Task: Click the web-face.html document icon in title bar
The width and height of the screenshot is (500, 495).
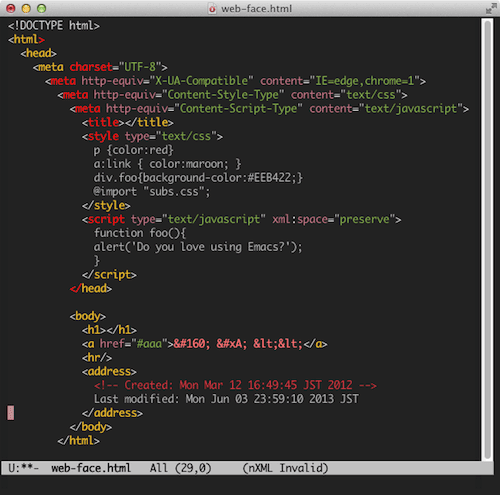Action: click(x=212, y=9)
